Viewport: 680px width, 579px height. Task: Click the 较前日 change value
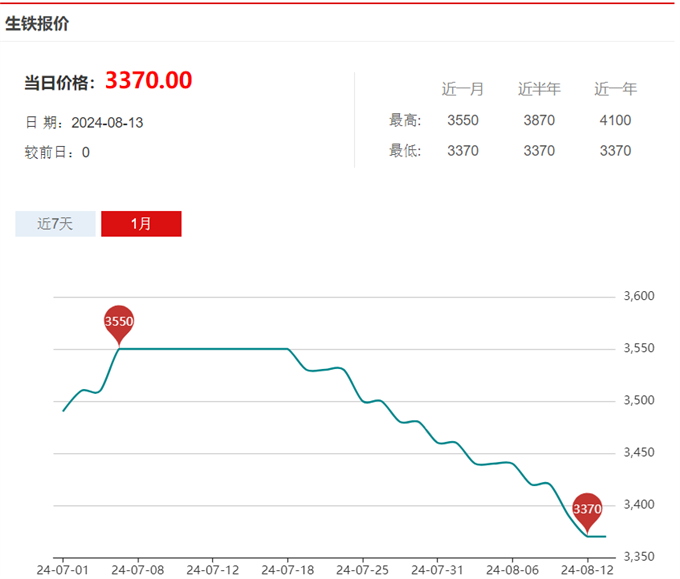[86, 153]
